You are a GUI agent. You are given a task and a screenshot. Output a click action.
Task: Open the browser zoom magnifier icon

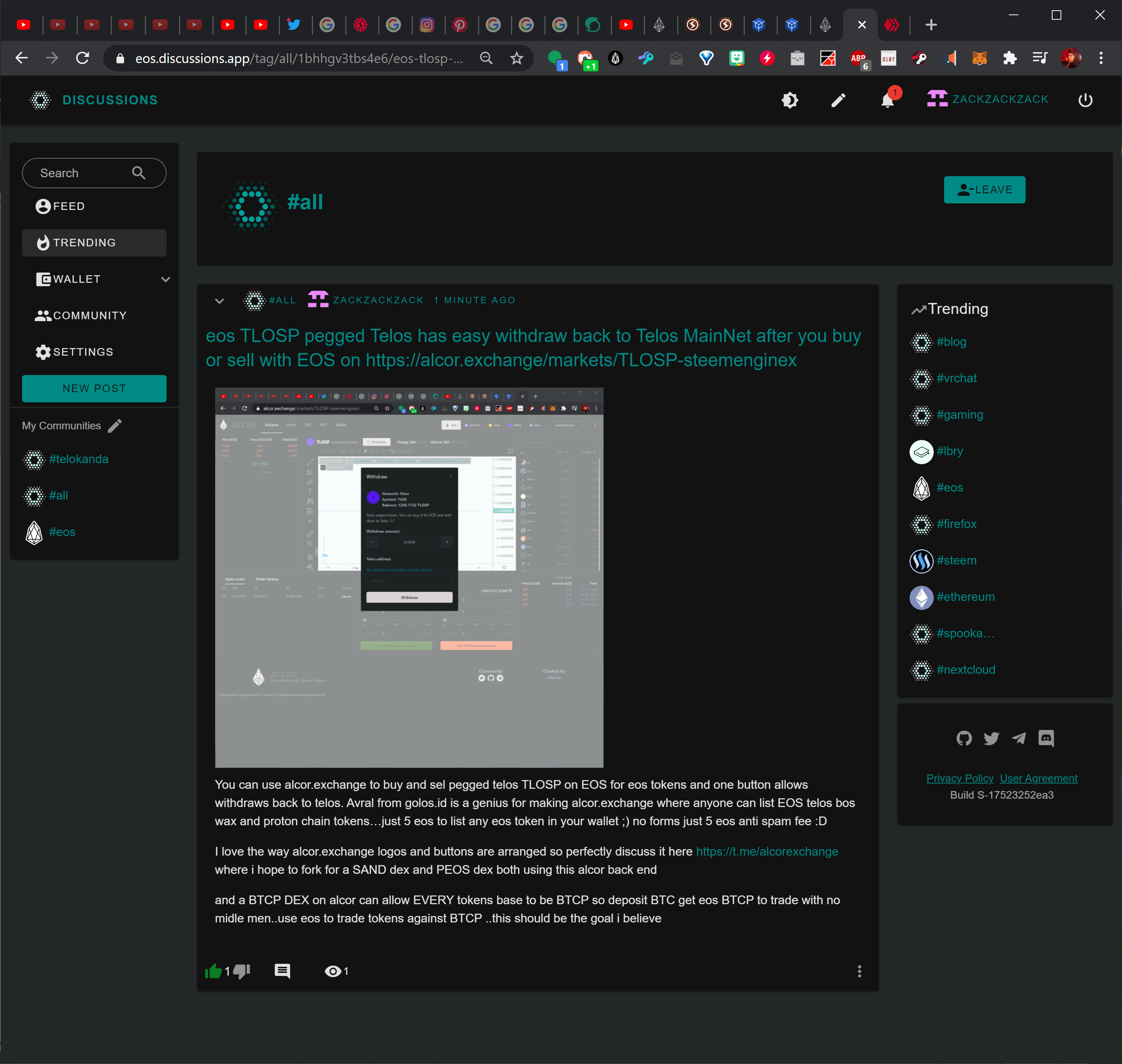(486, 58)
